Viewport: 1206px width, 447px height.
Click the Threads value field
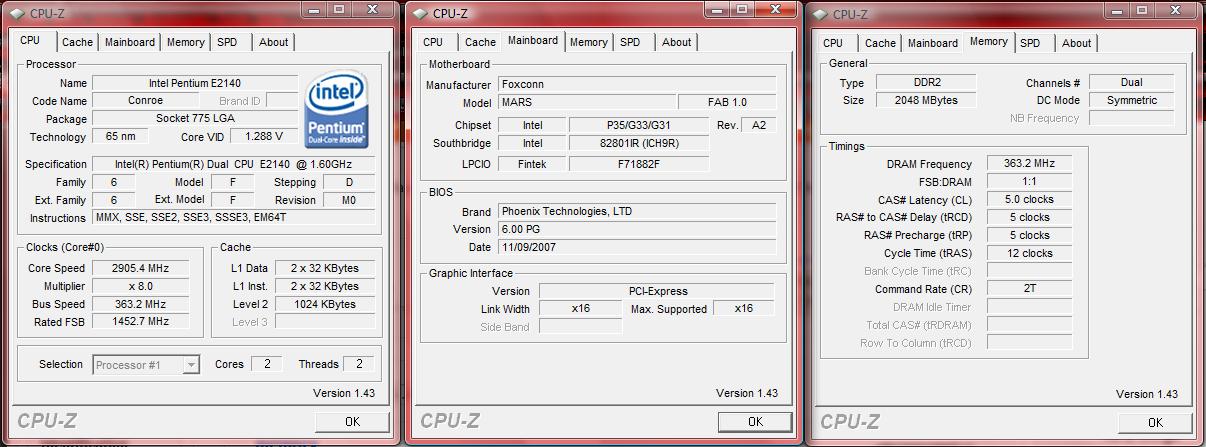click(359, 364)
